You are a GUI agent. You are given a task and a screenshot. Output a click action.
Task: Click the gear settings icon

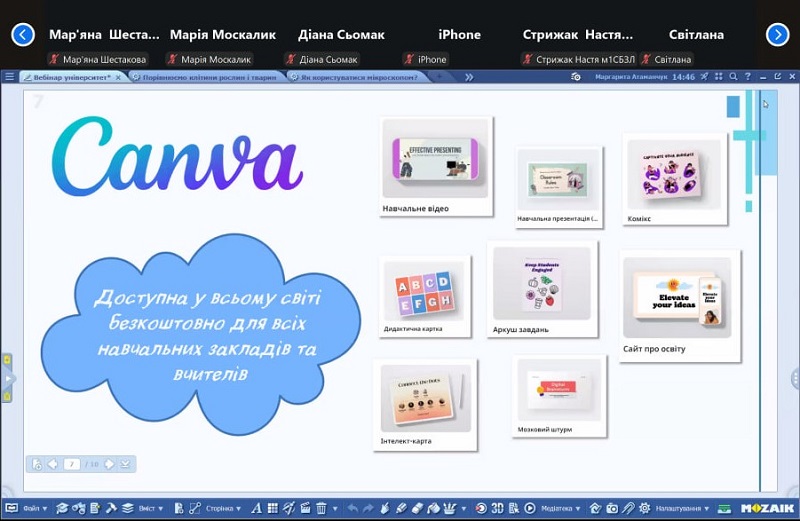[x=644, y=508]
